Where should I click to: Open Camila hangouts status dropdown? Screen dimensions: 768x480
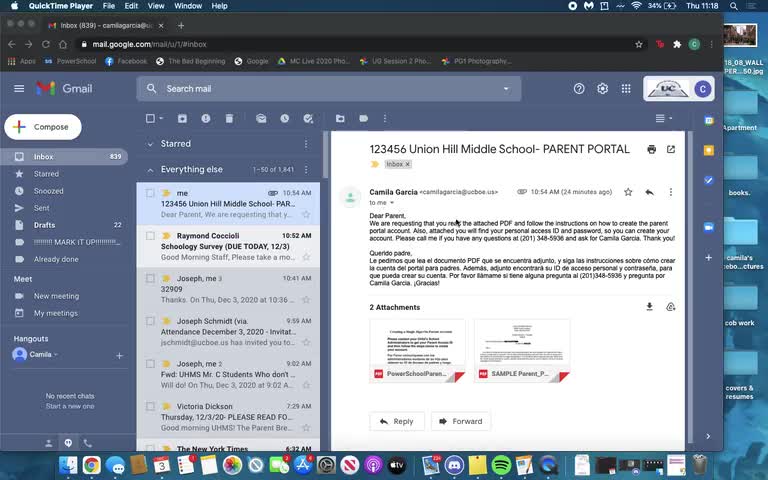(56, 354)
